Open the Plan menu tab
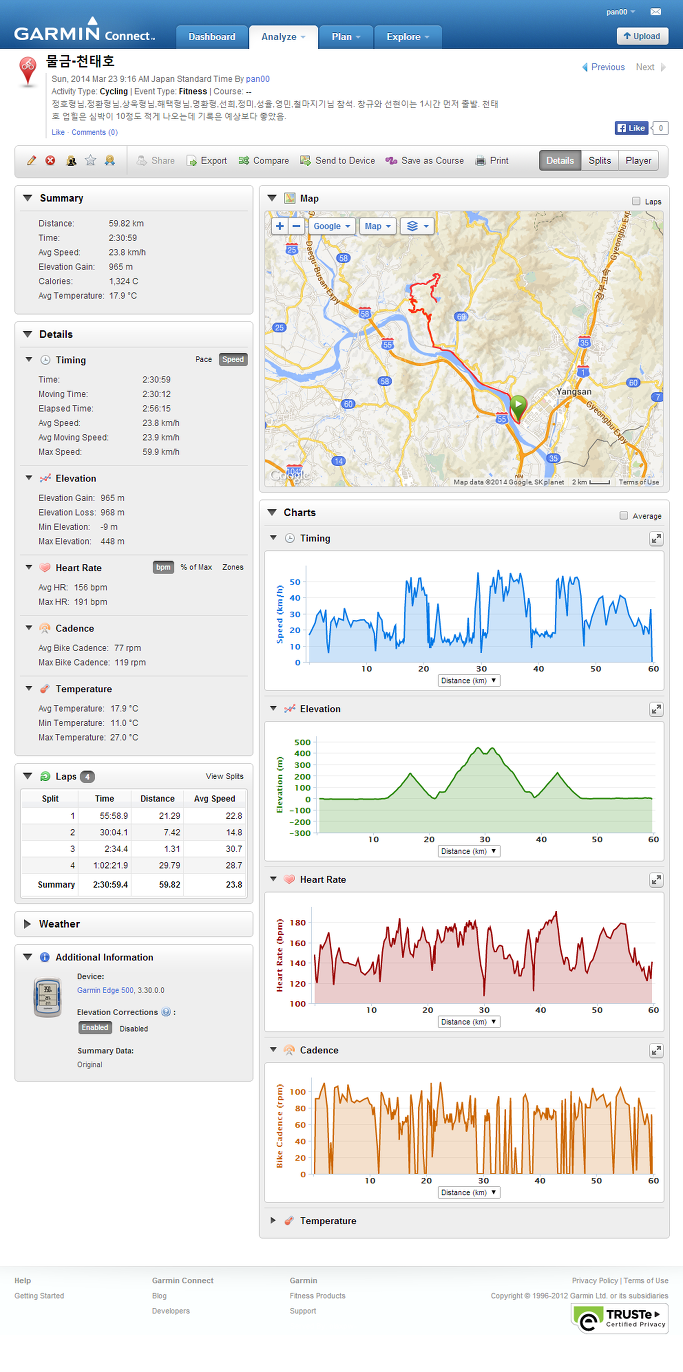The height and width of the screenshot is (1372, 683). click(x=347, y=37)
